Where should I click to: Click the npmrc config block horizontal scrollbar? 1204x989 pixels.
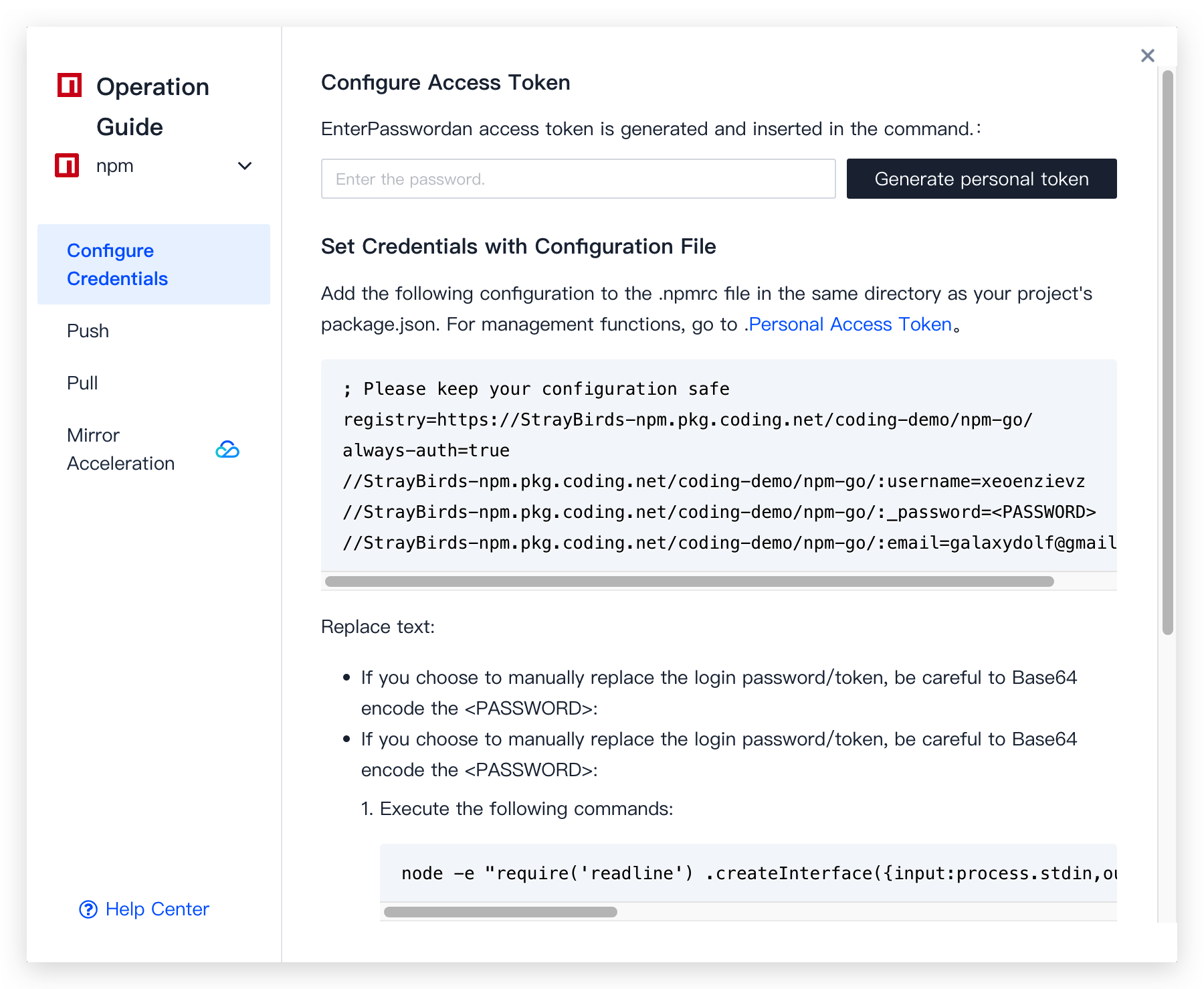click(x=689, y=581)
